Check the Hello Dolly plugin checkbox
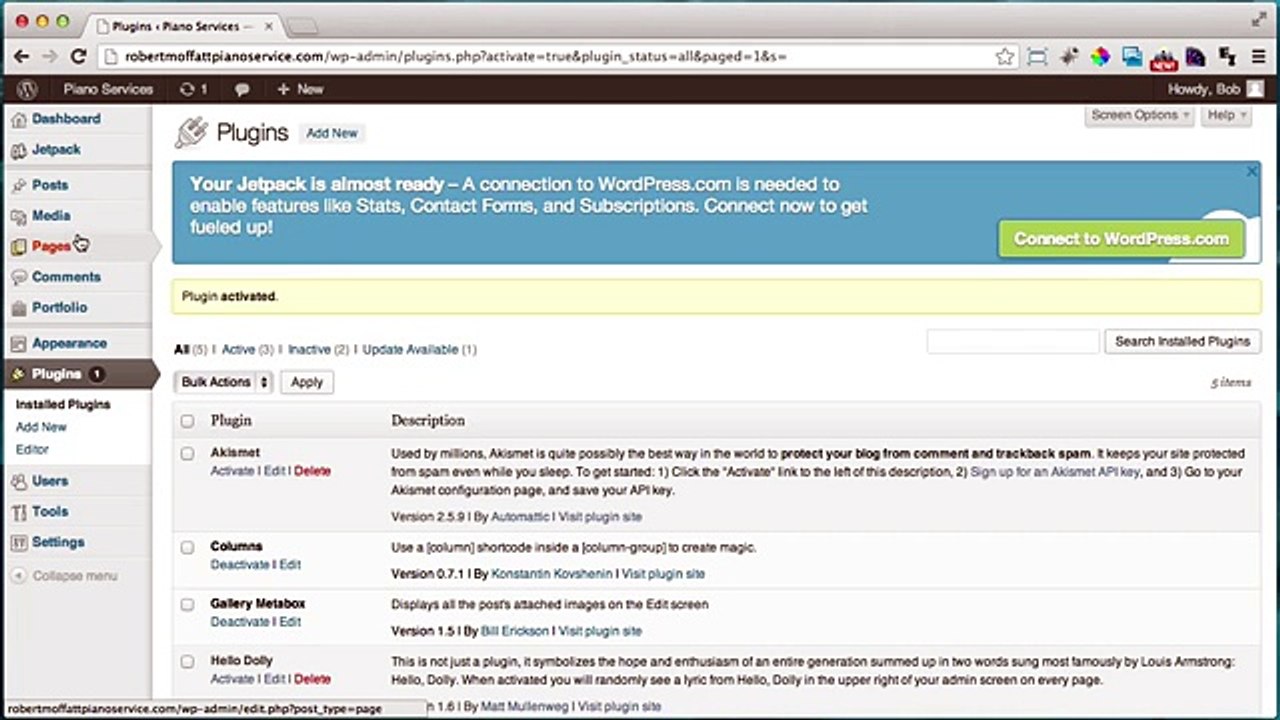Screen dimensions: 1280x720 click(x=187, y=661)
